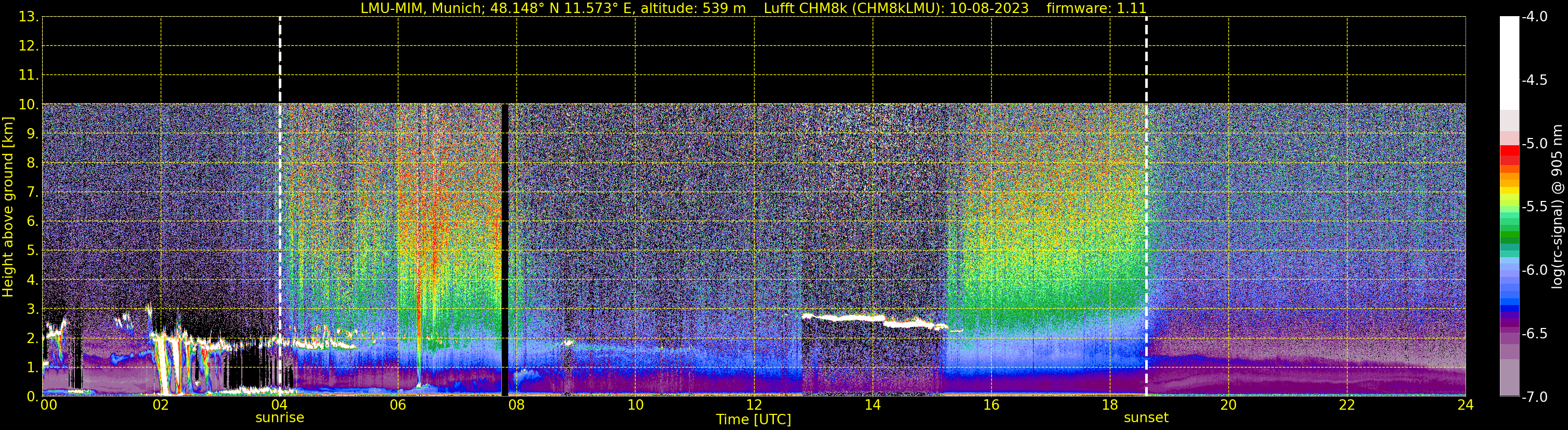Click the 10 tick label on the time axis
The width and height of the screenshot is (1568, 430).
click(636, 405)
